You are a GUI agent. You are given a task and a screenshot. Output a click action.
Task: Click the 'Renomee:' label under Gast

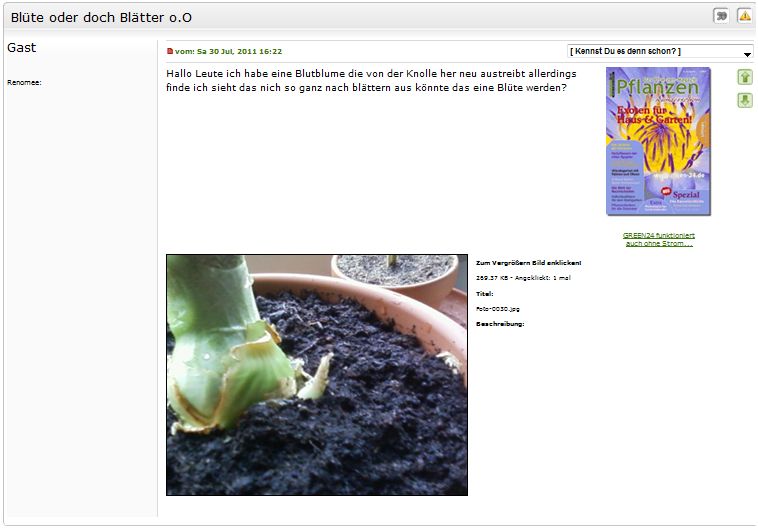click(24, 83)
